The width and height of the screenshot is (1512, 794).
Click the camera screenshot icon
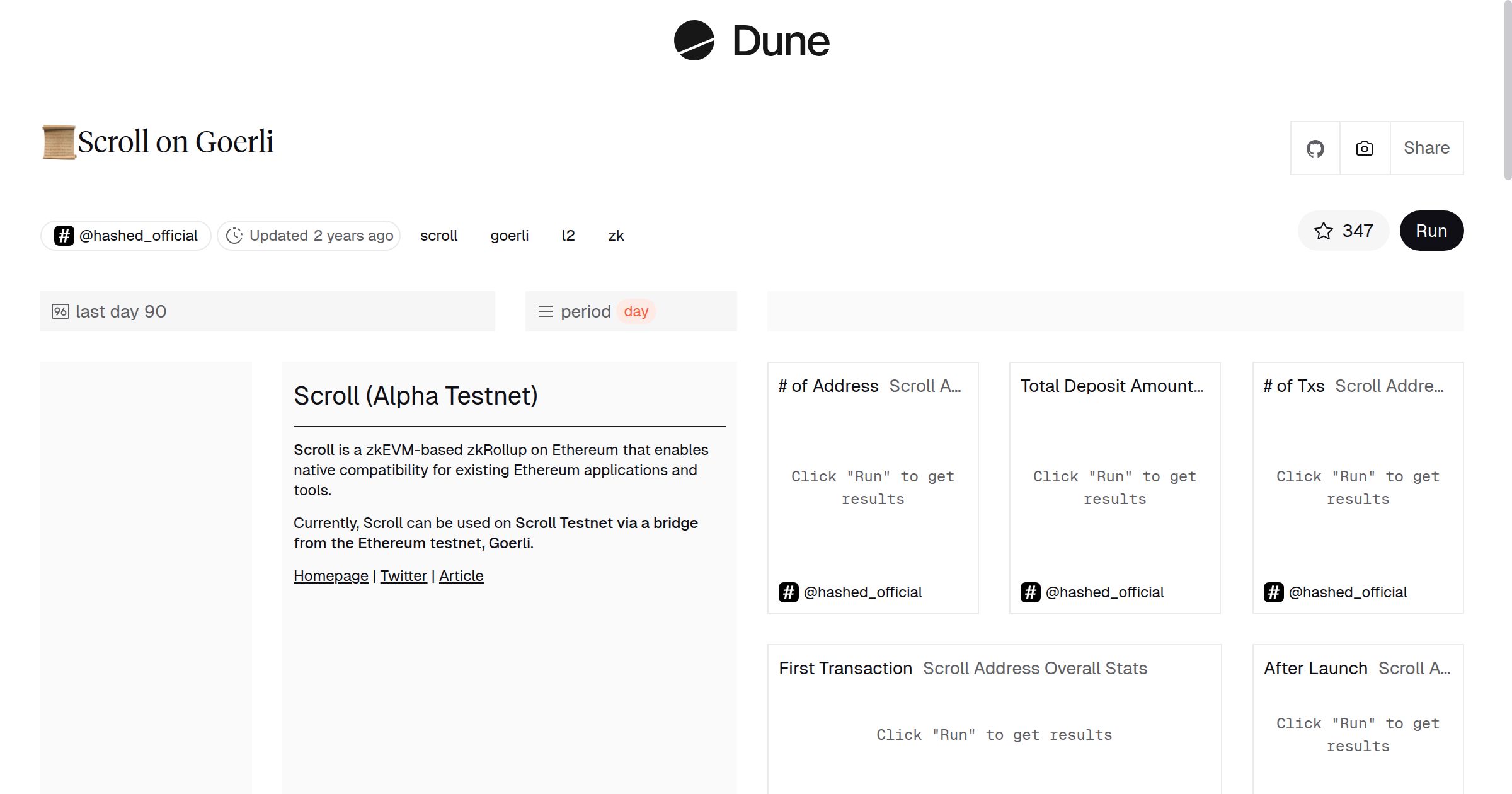tap(1364, 149)
